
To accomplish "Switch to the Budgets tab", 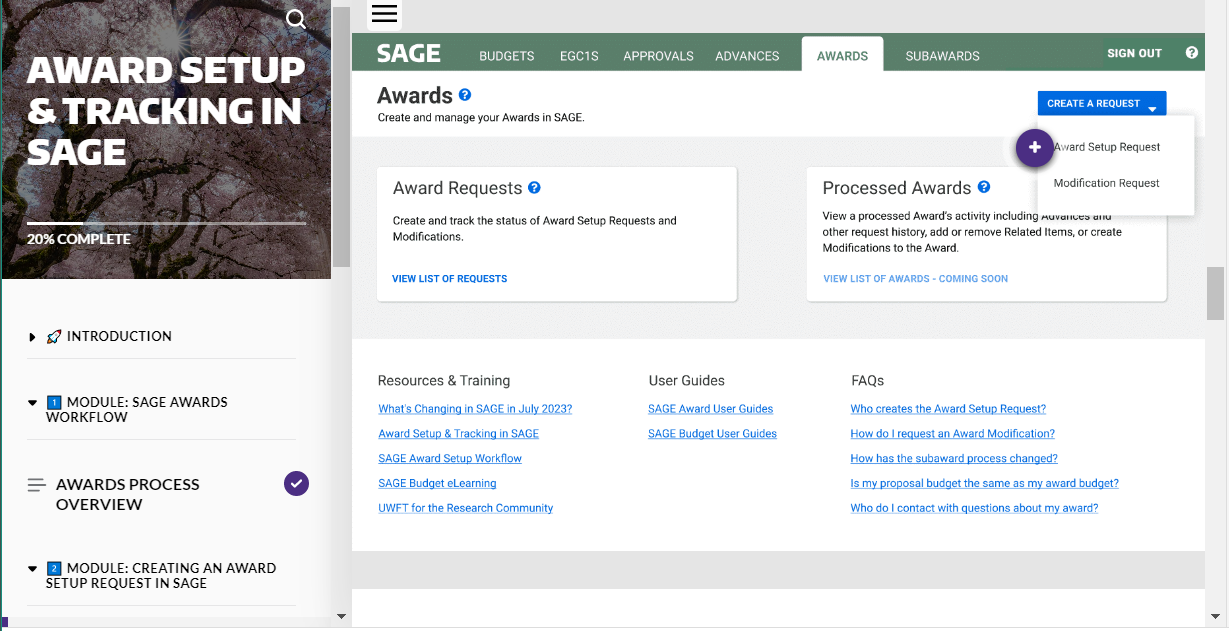I will pyautogui.click(x=506, y=56).
